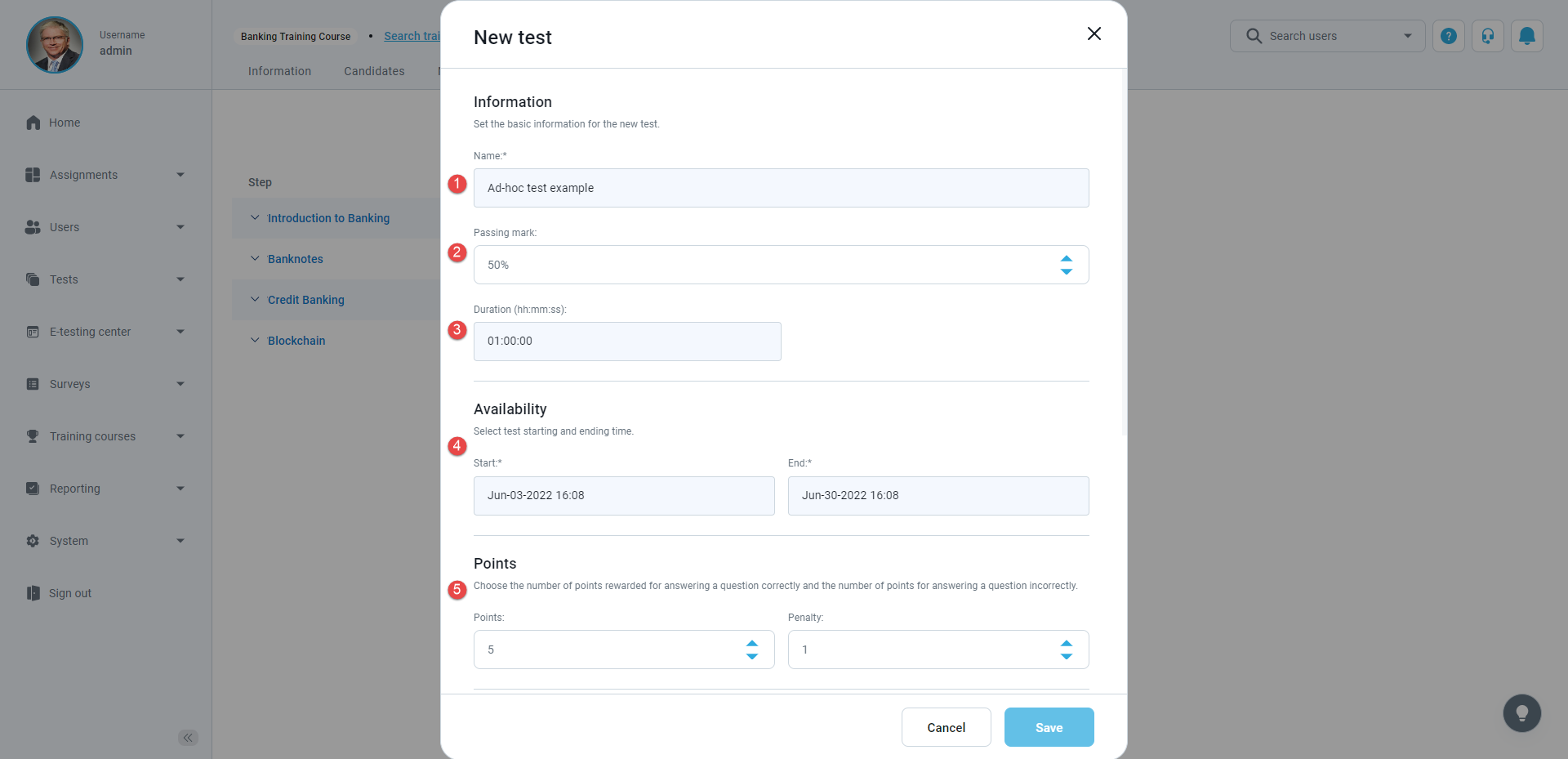Open the help question mark icon
Image resolution: width=1568 pixels, height=759 pixels.
pyautogui.click(x=1448, y=36)
